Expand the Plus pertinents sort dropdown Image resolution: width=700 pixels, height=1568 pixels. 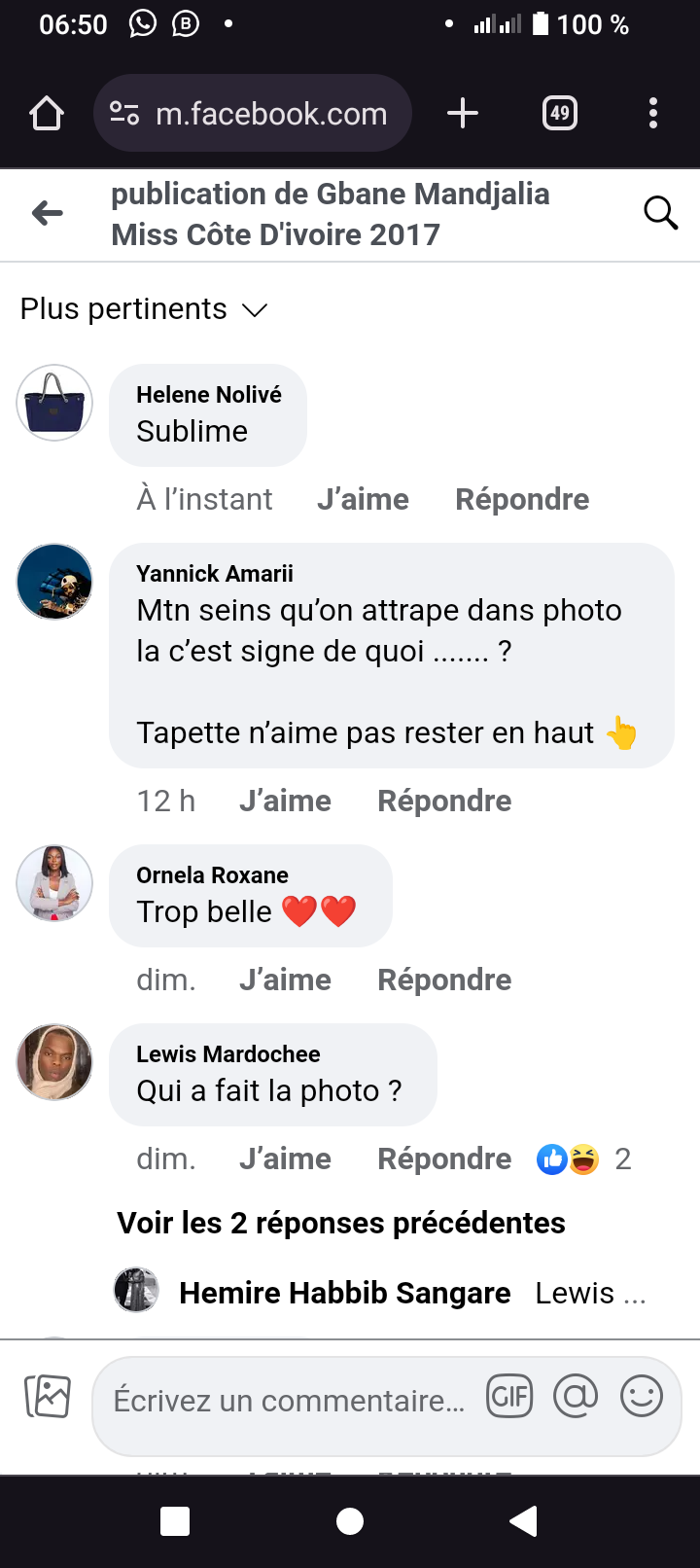(x=144, y=309)
